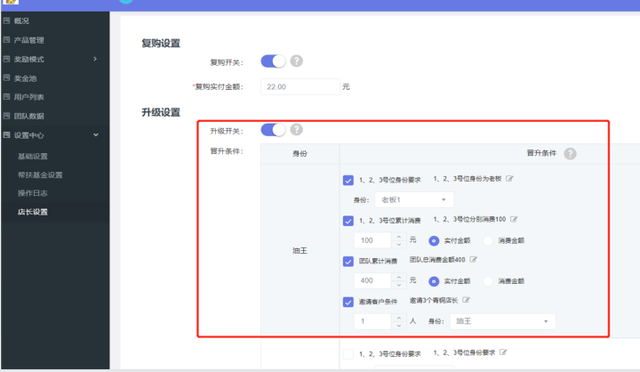The height and width of the screenshot is (372, 640).
Task: Click the 设置中心 sidebar label
Action: click(29, 135)
